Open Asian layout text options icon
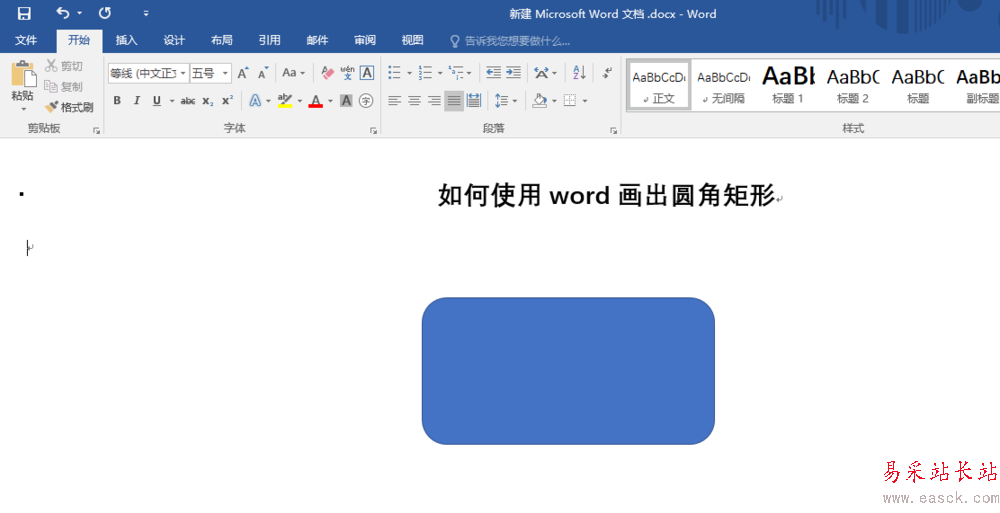Viewport: 1000px width, 513px height. coord(541,73)
